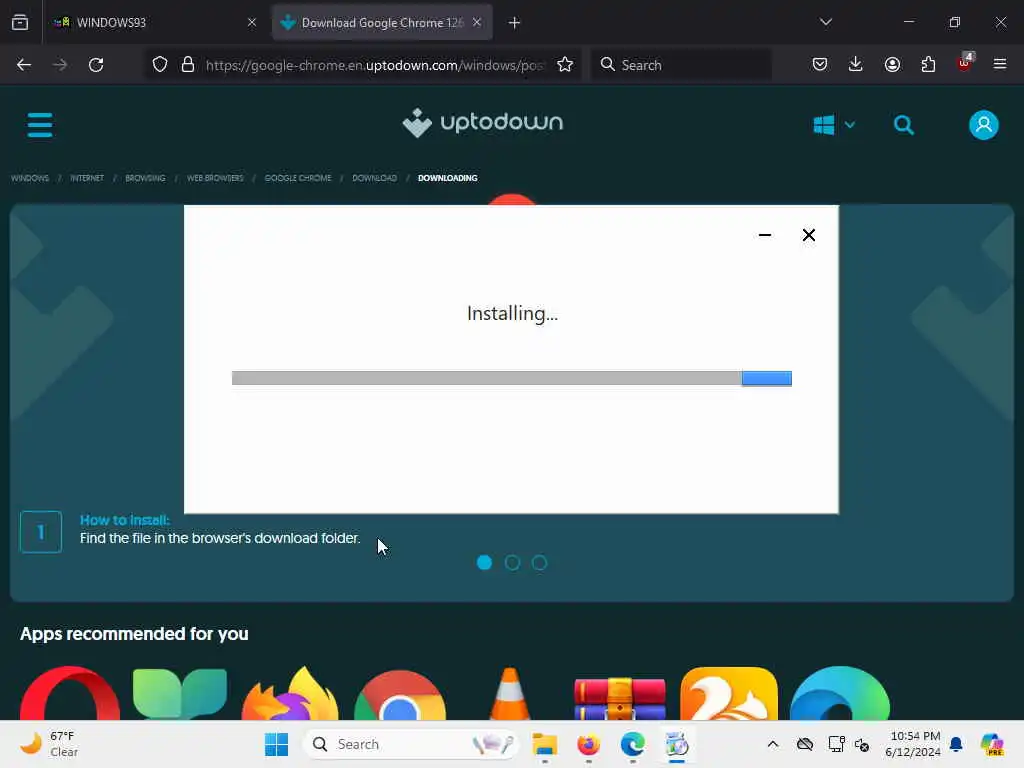The image size is (1024, 768).
Task: Open the green leaves recommended app
Action: click(x=180, y=694)
